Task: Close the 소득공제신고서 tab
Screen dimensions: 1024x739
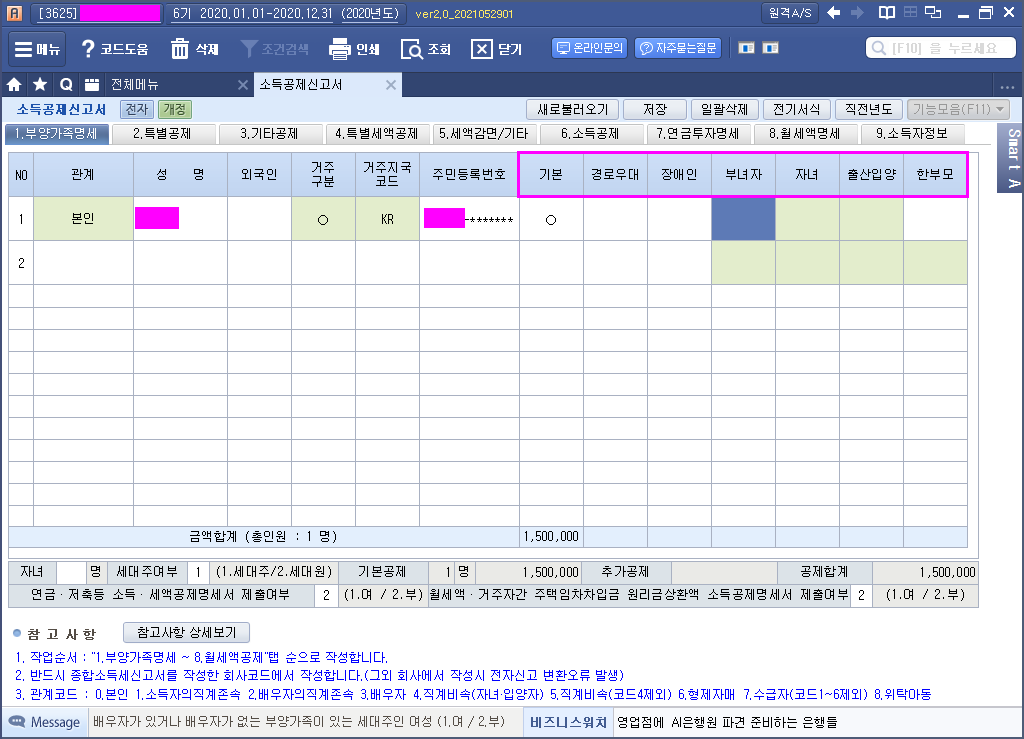Action: click(x=391, y=85)
